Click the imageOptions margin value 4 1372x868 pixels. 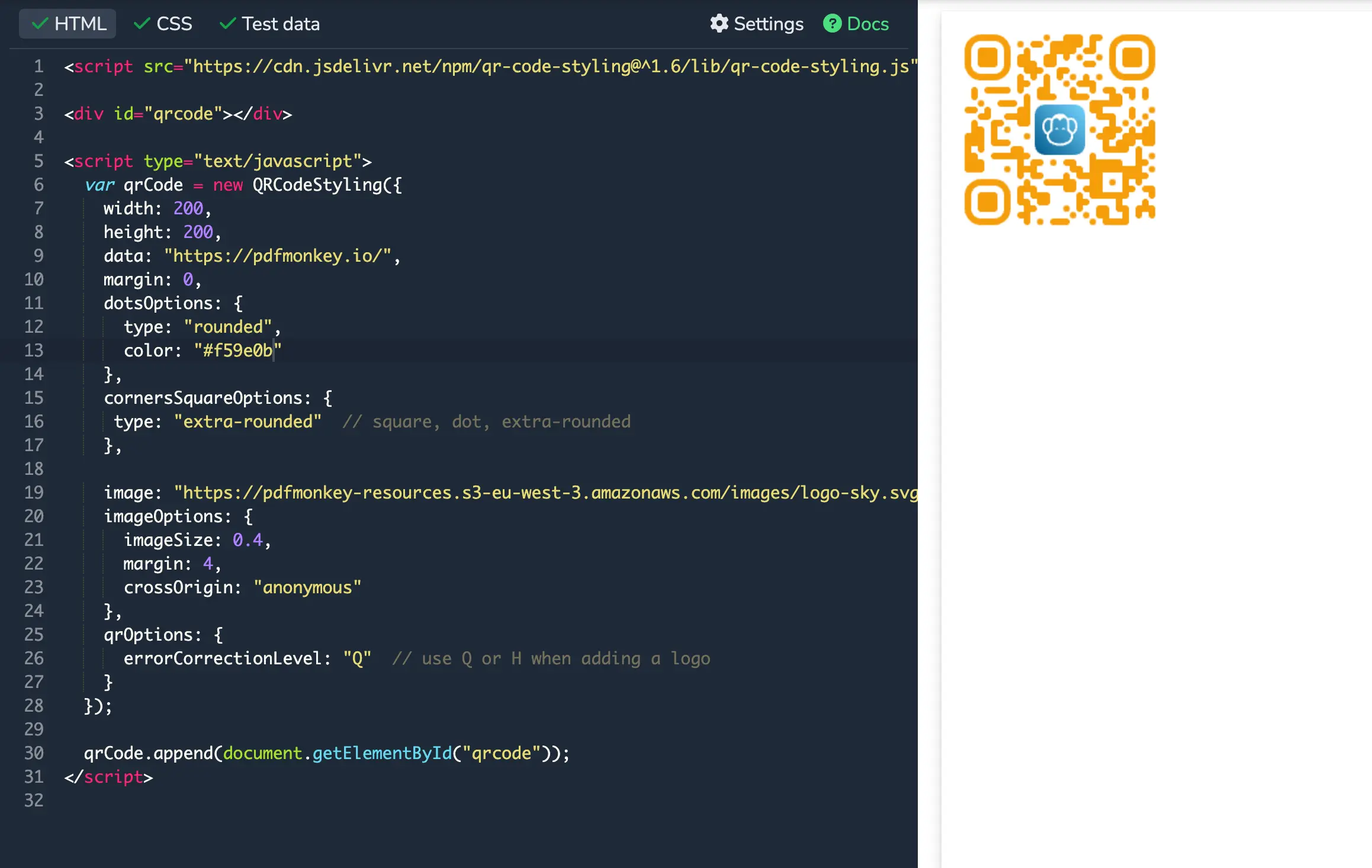click(208, 564)
